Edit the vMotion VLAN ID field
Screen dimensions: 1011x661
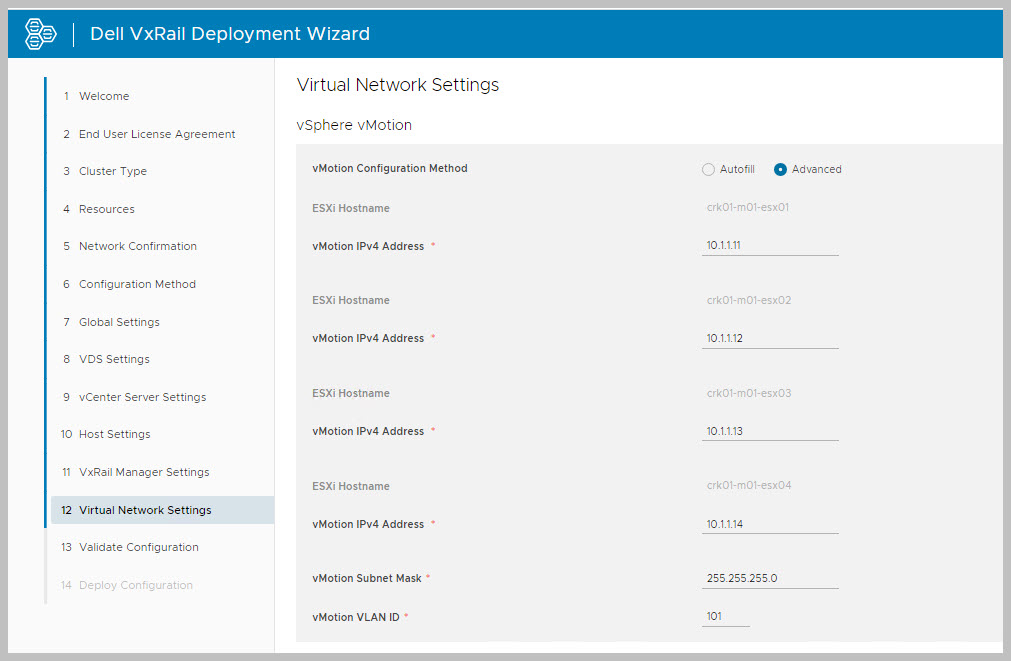point(725,617)
